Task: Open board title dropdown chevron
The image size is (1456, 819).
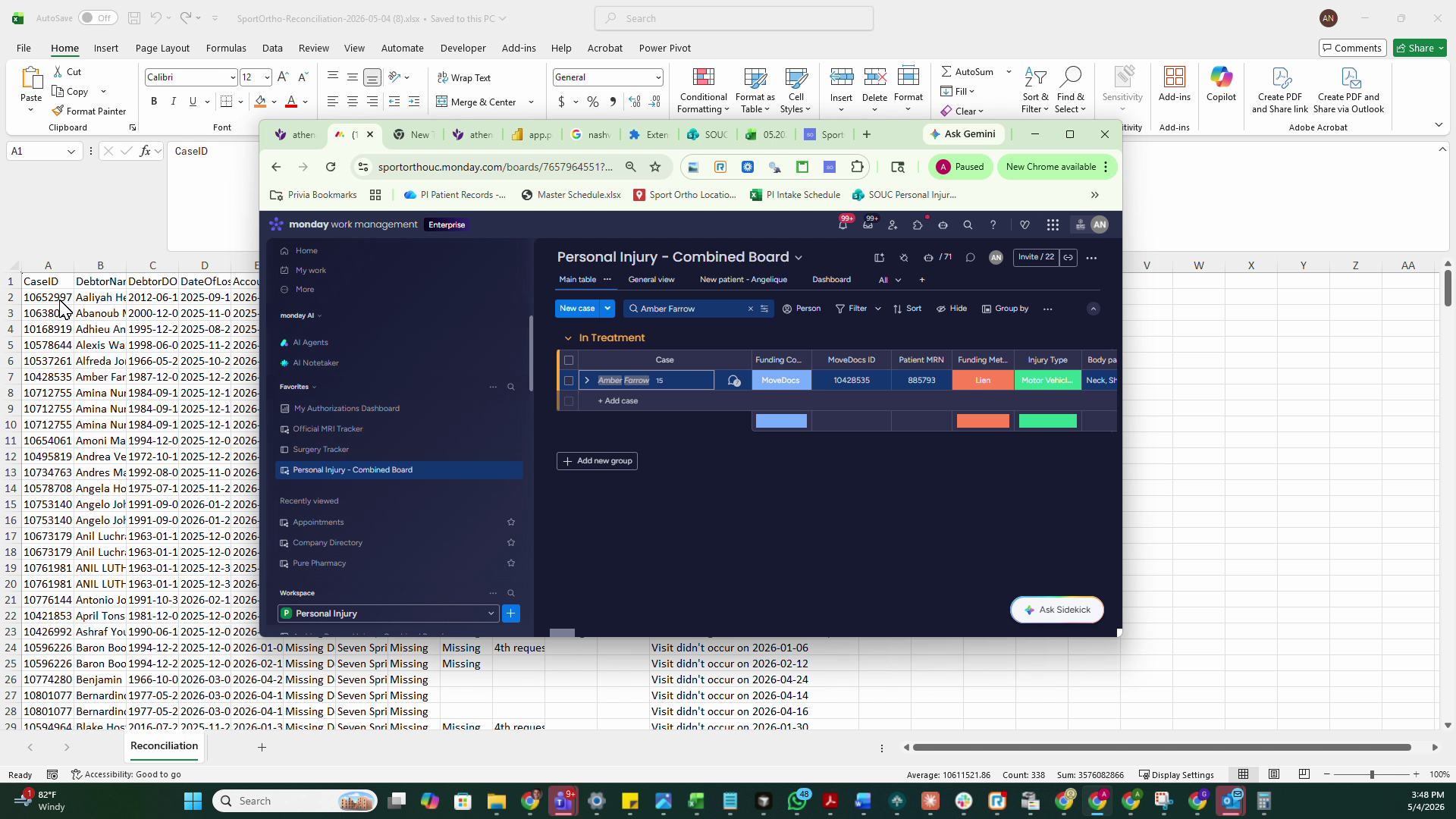Action: [799, 258]
